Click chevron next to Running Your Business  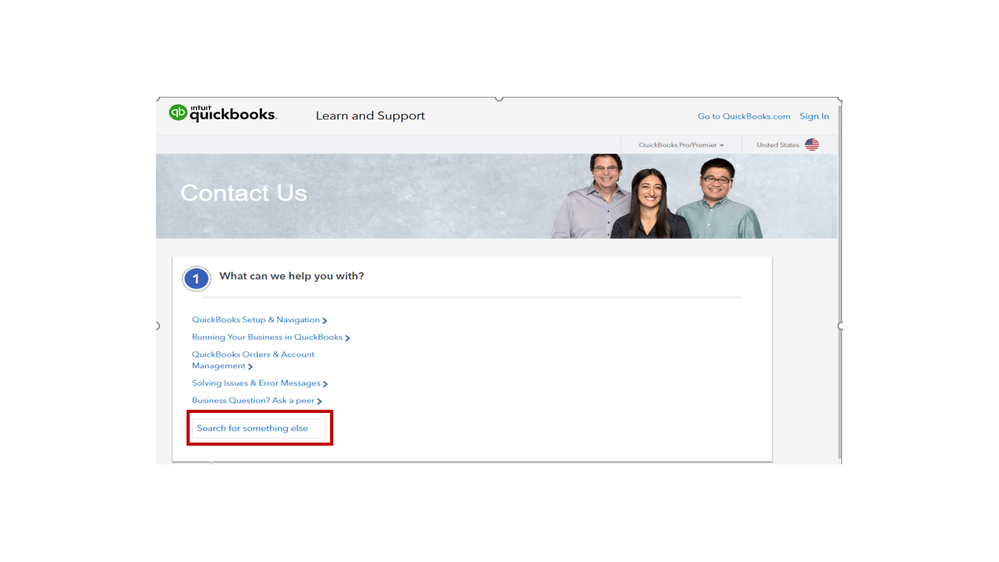click(x=347, y=338)
